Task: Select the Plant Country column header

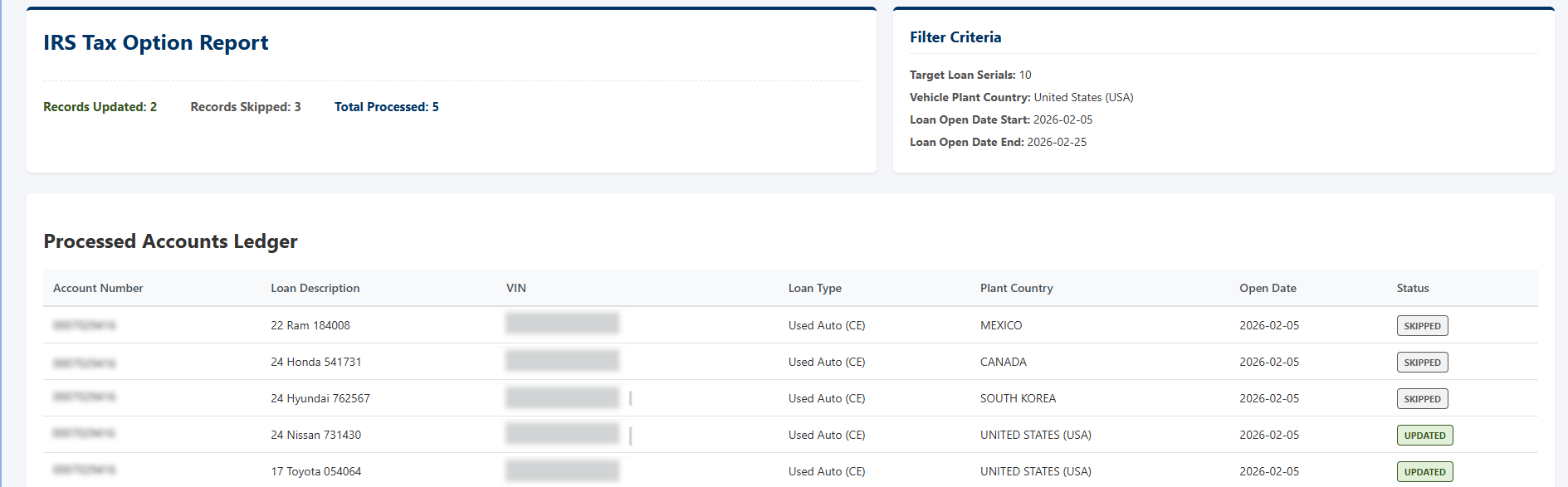Action: click(1017, 288)
